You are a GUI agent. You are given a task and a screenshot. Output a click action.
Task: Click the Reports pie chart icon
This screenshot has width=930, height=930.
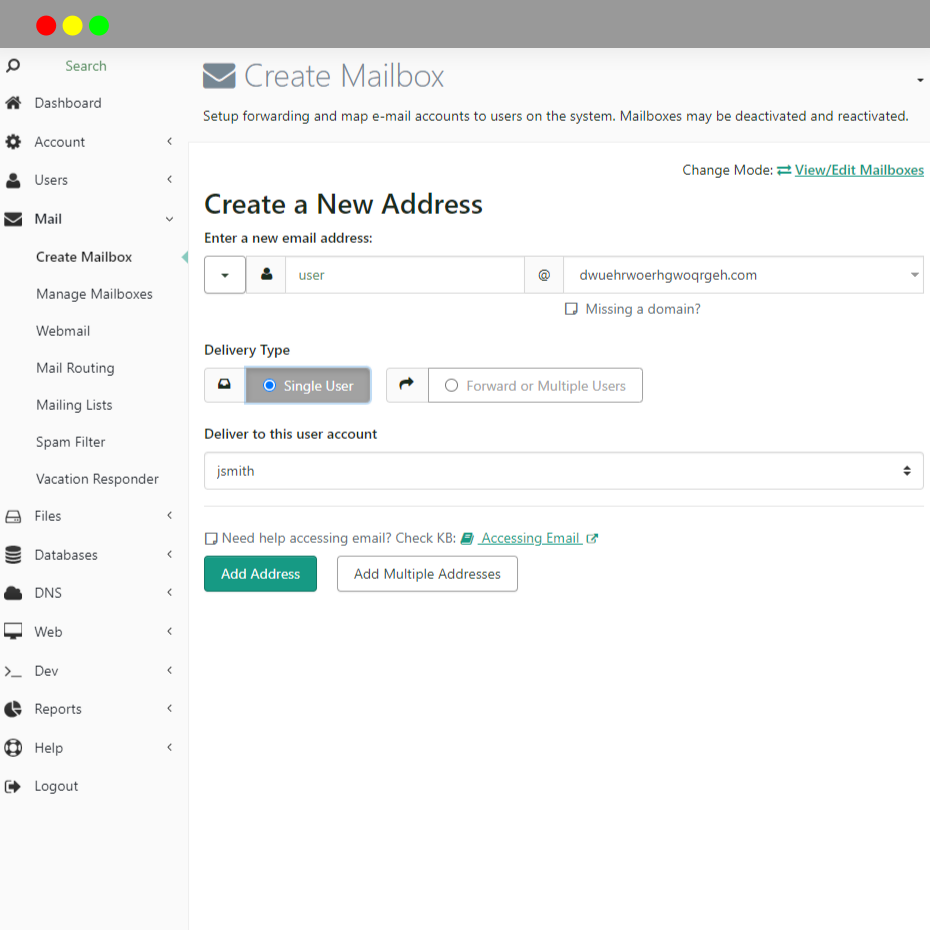(13, 709)
